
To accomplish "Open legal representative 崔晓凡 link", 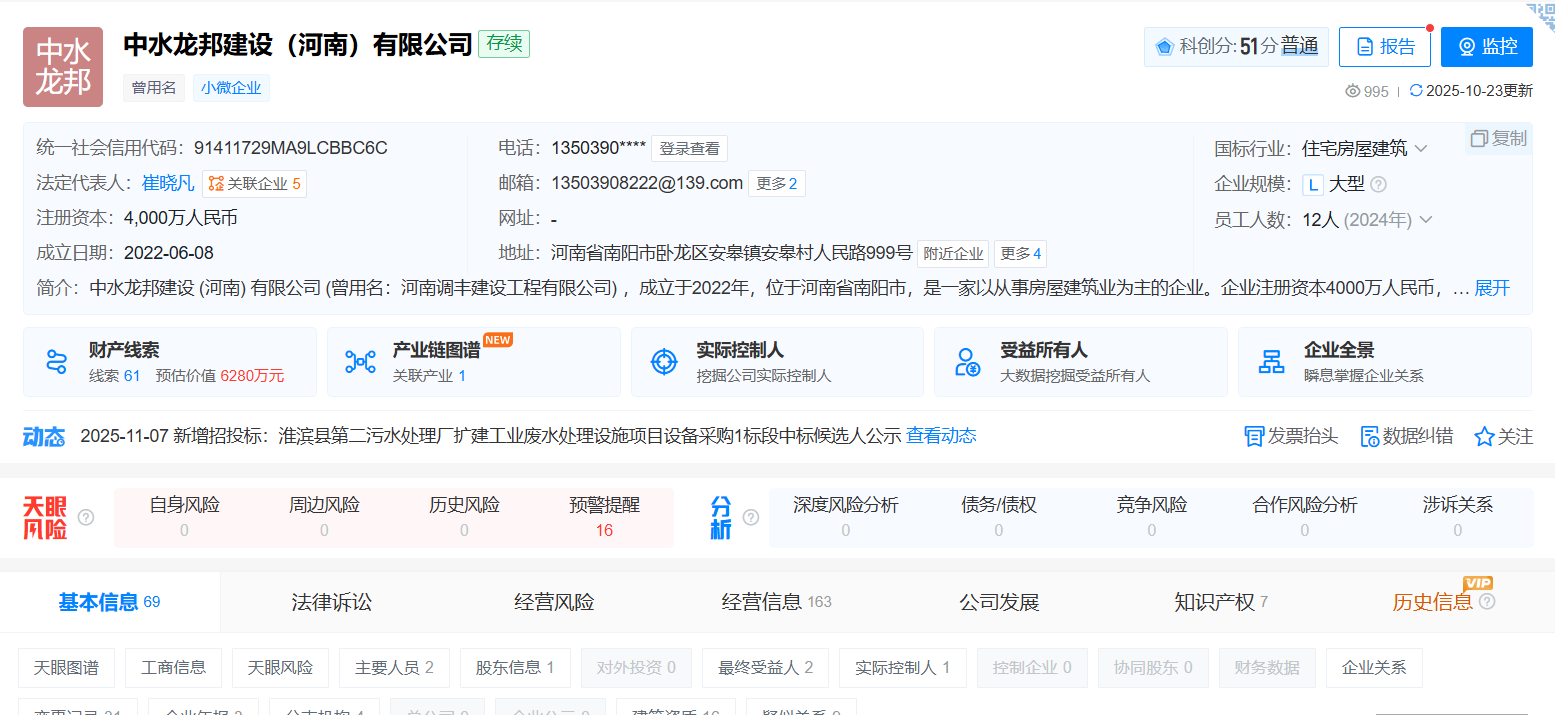I will [x=167, y=183].
